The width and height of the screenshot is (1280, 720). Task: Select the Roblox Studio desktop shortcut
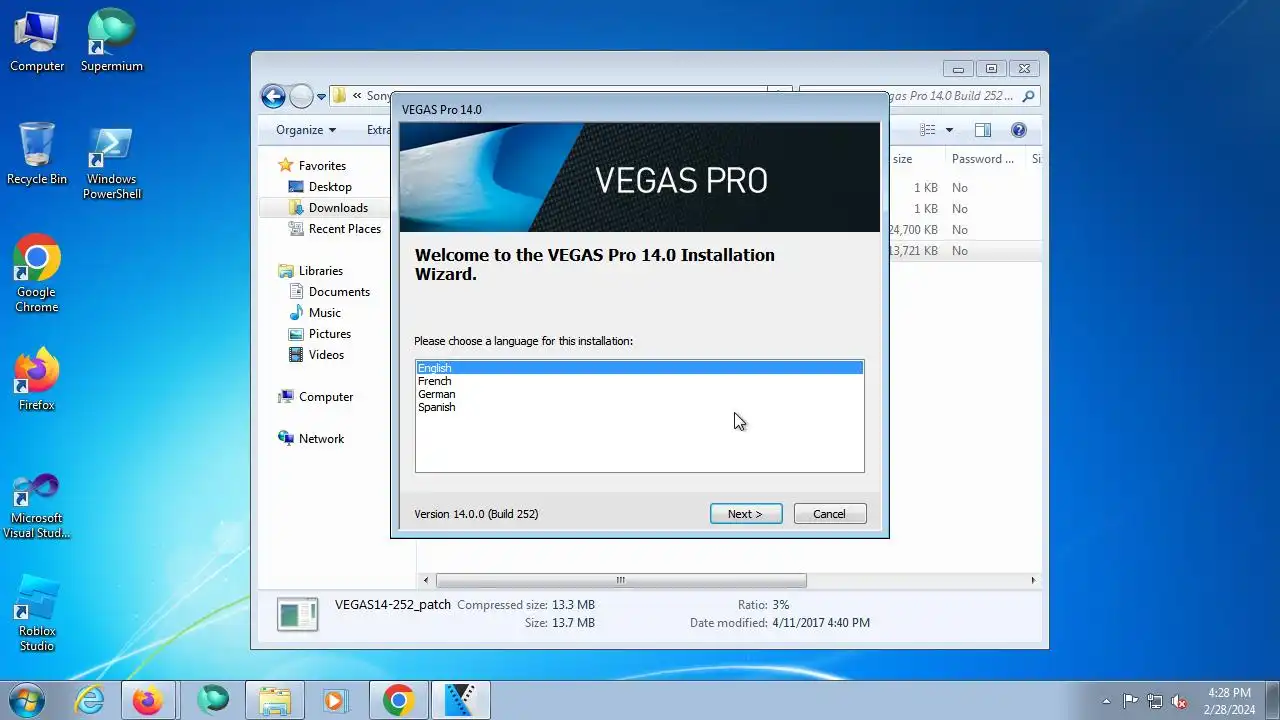coord(37,613)
